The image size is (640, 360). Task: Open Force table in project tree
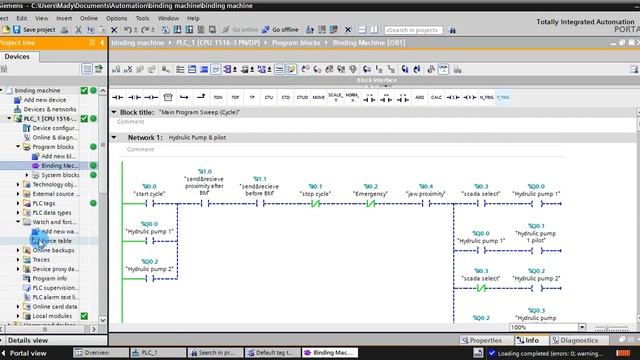pyautogui.click(x=56, y=241)
